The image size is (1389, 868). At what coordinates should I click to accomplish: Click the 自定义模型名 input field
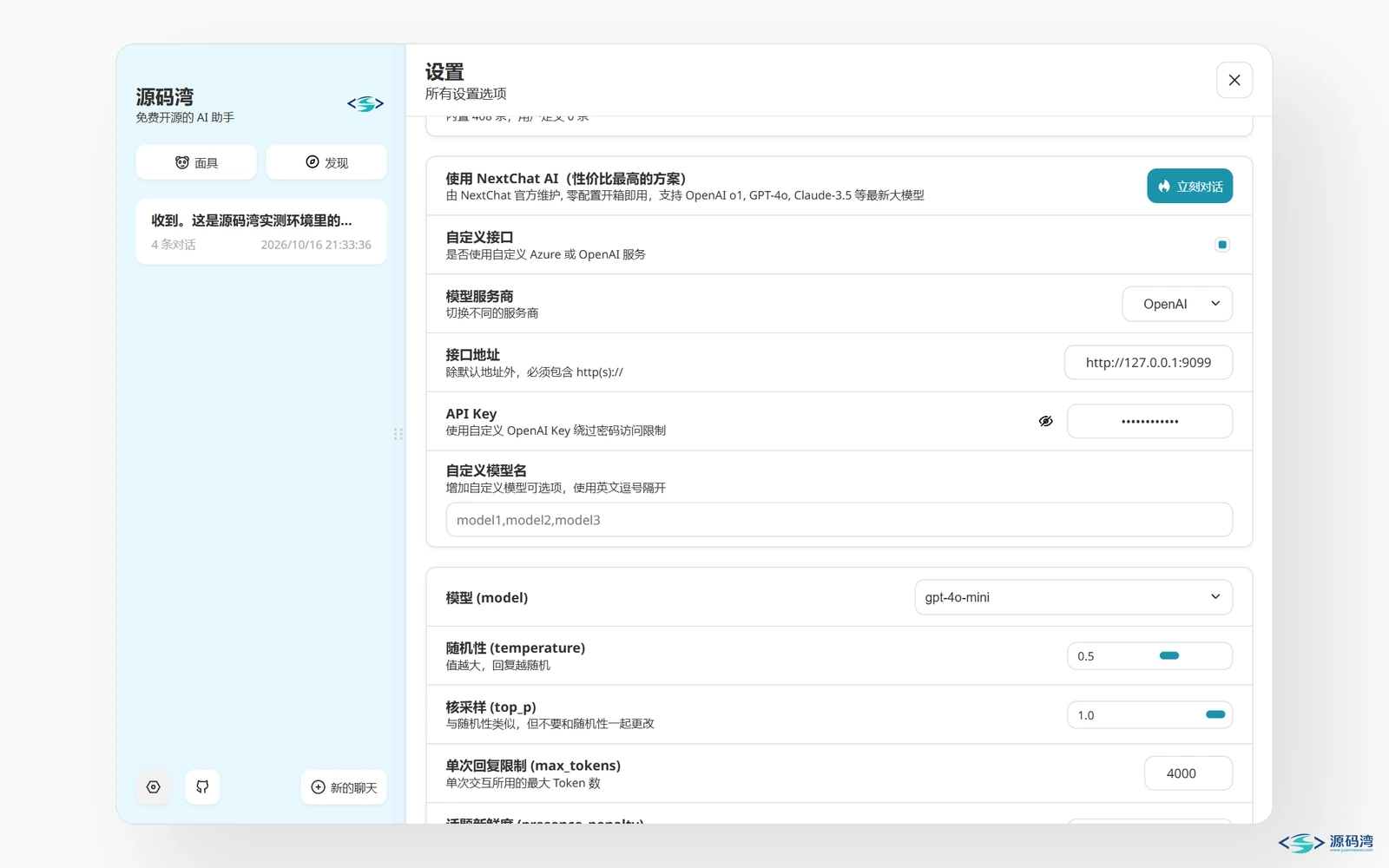[x=839, y=520]
